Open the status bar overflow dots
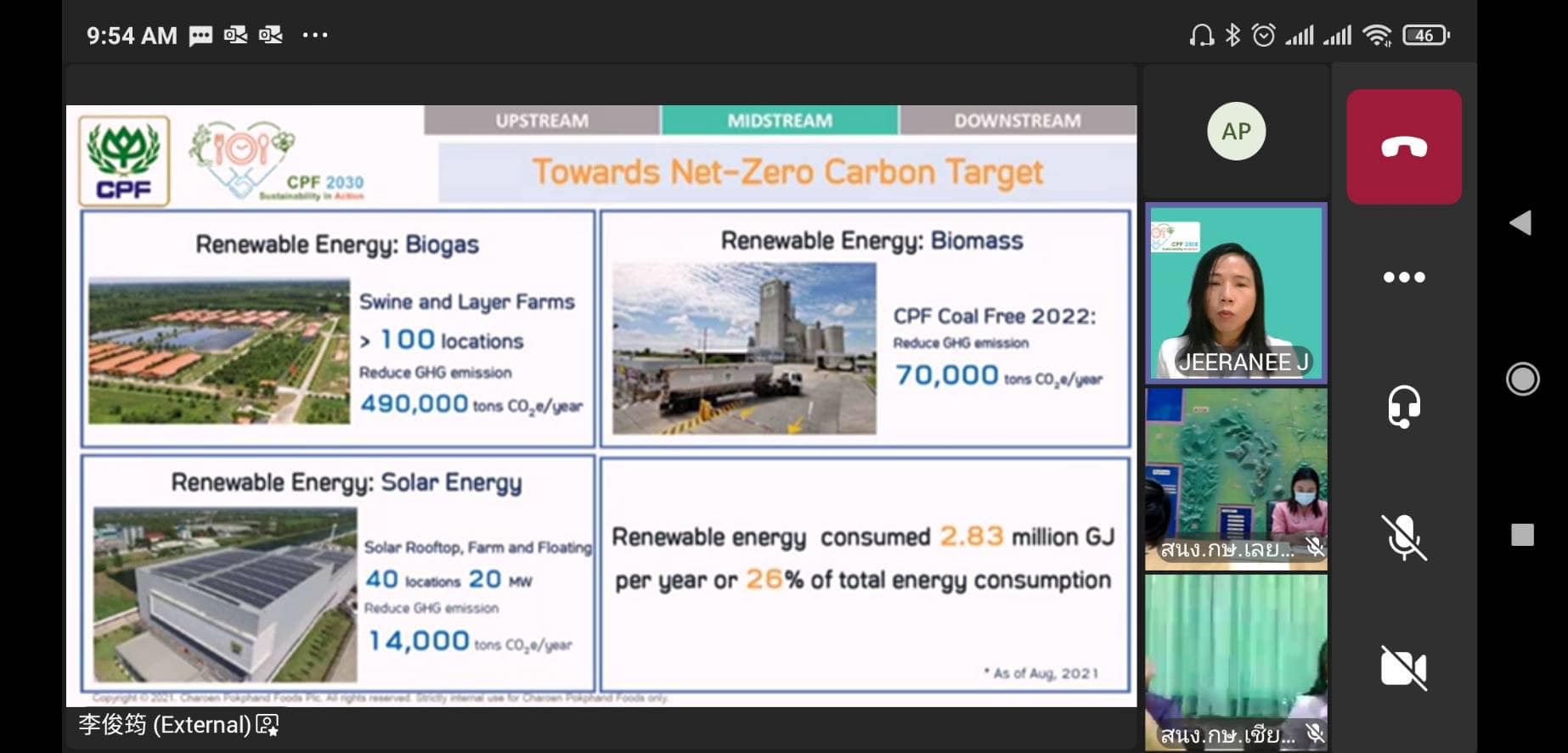 click(315, 36)
